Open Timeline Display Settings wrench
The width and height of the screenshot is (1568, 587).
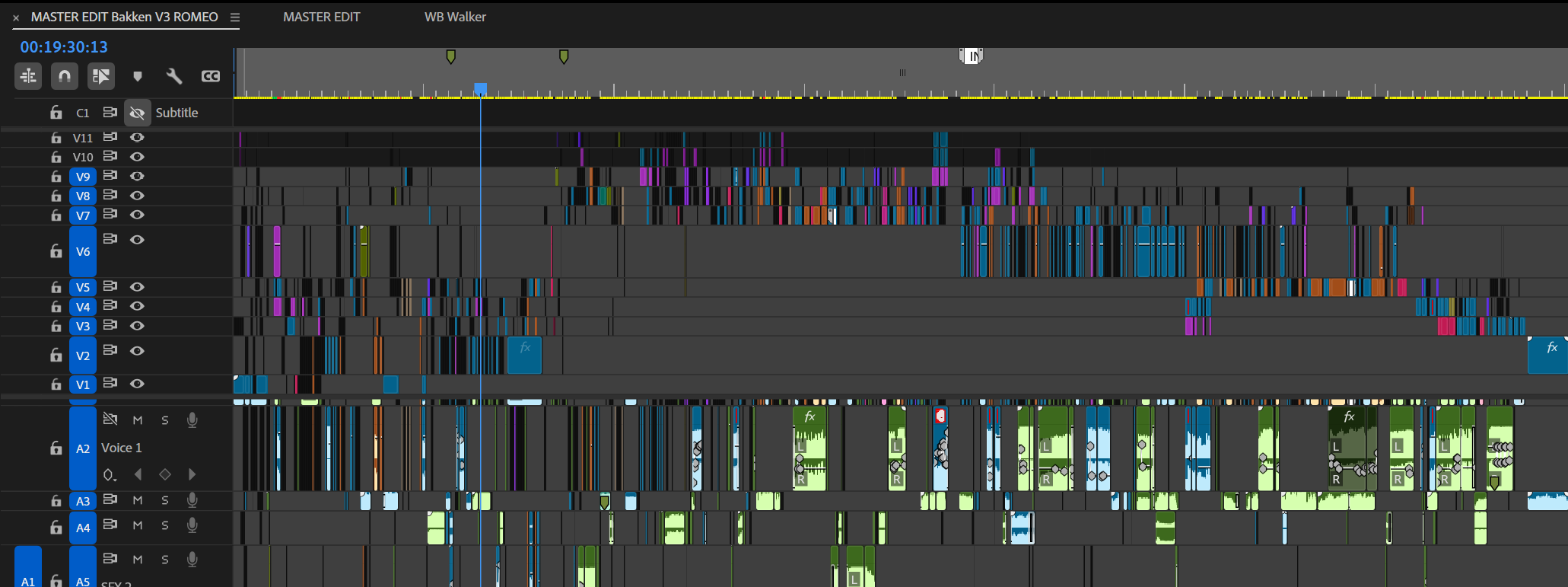point(174,76)
